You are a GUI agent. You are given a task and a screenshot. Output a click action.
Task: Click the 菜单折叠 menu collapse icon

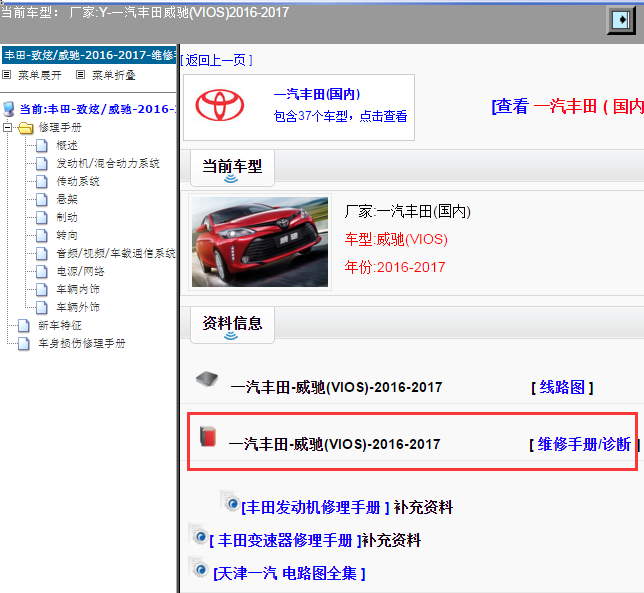click(x=80, y=75)
